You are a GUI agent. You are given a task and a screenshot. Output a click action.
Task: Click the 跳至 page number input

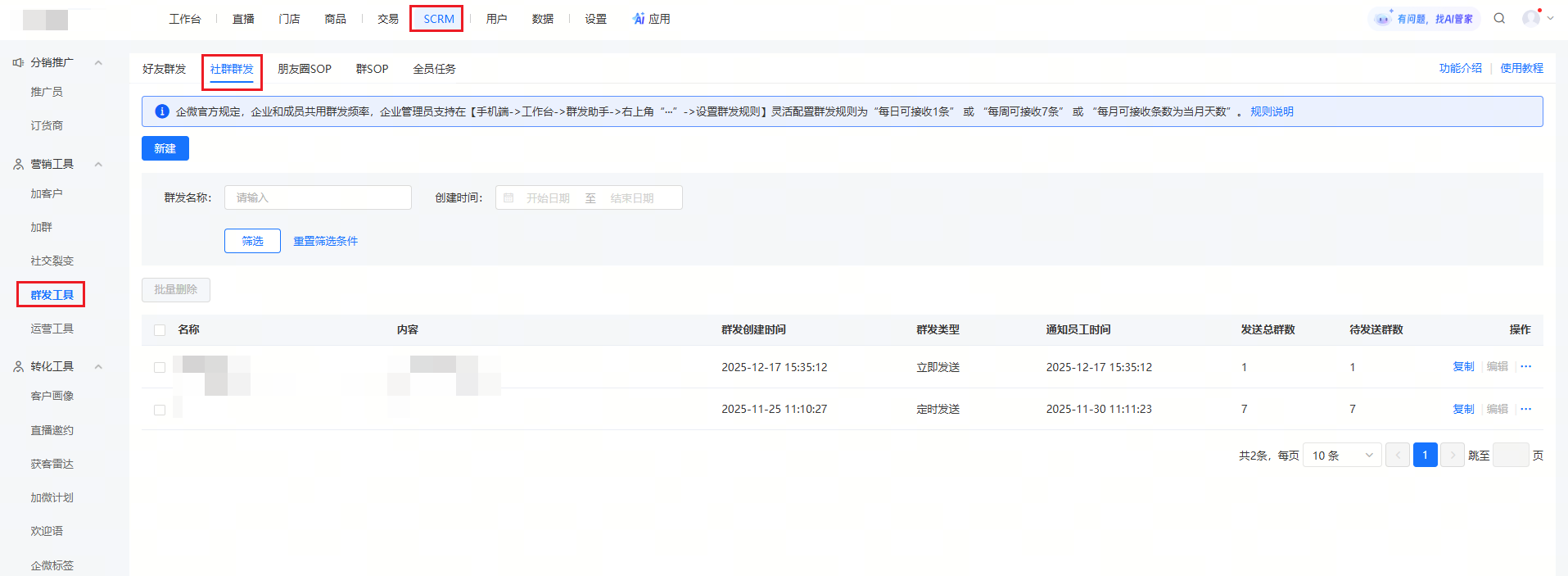(1511, 455)
